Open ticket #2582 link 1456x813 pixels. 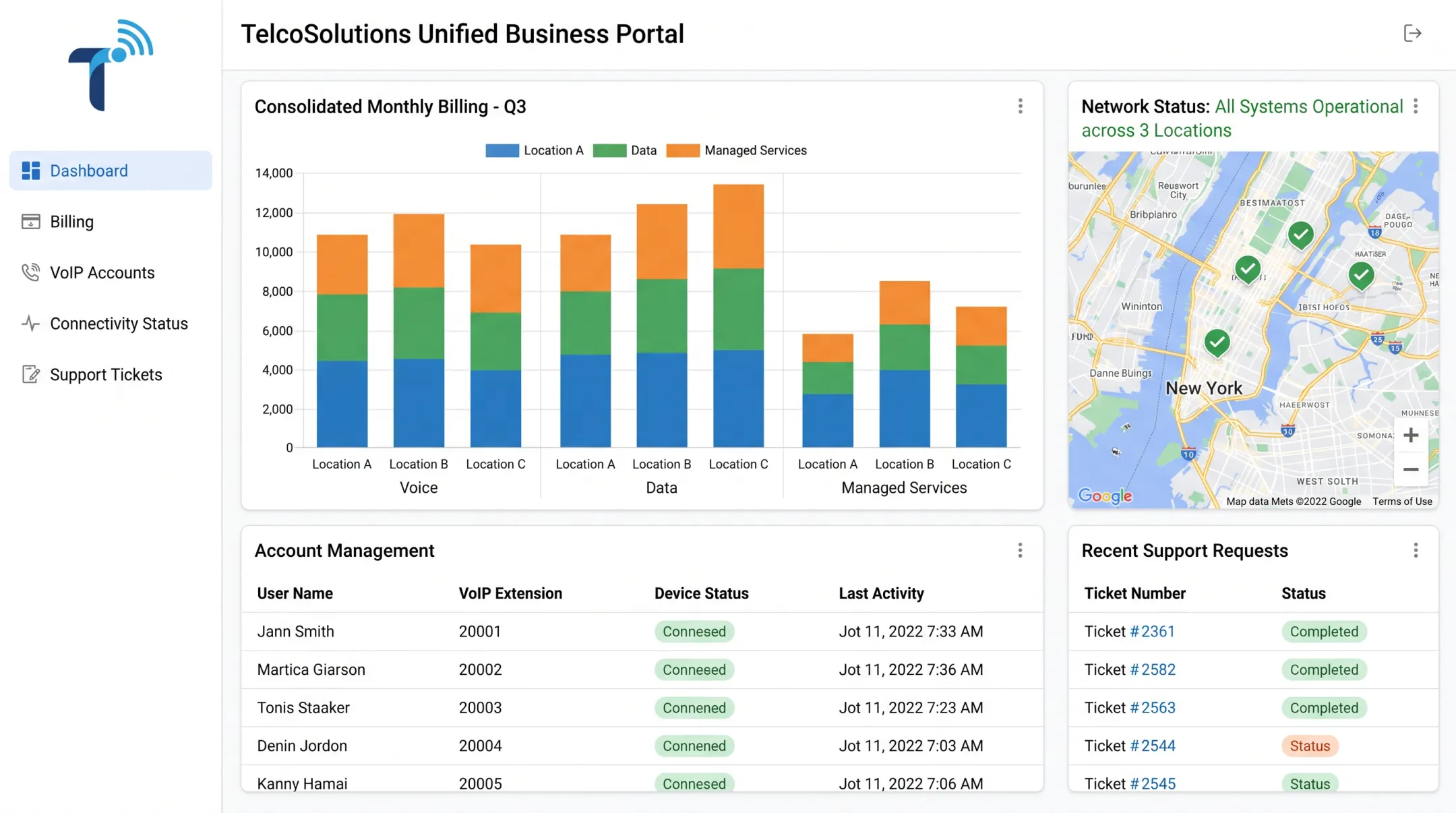[x=1153, y=669]
